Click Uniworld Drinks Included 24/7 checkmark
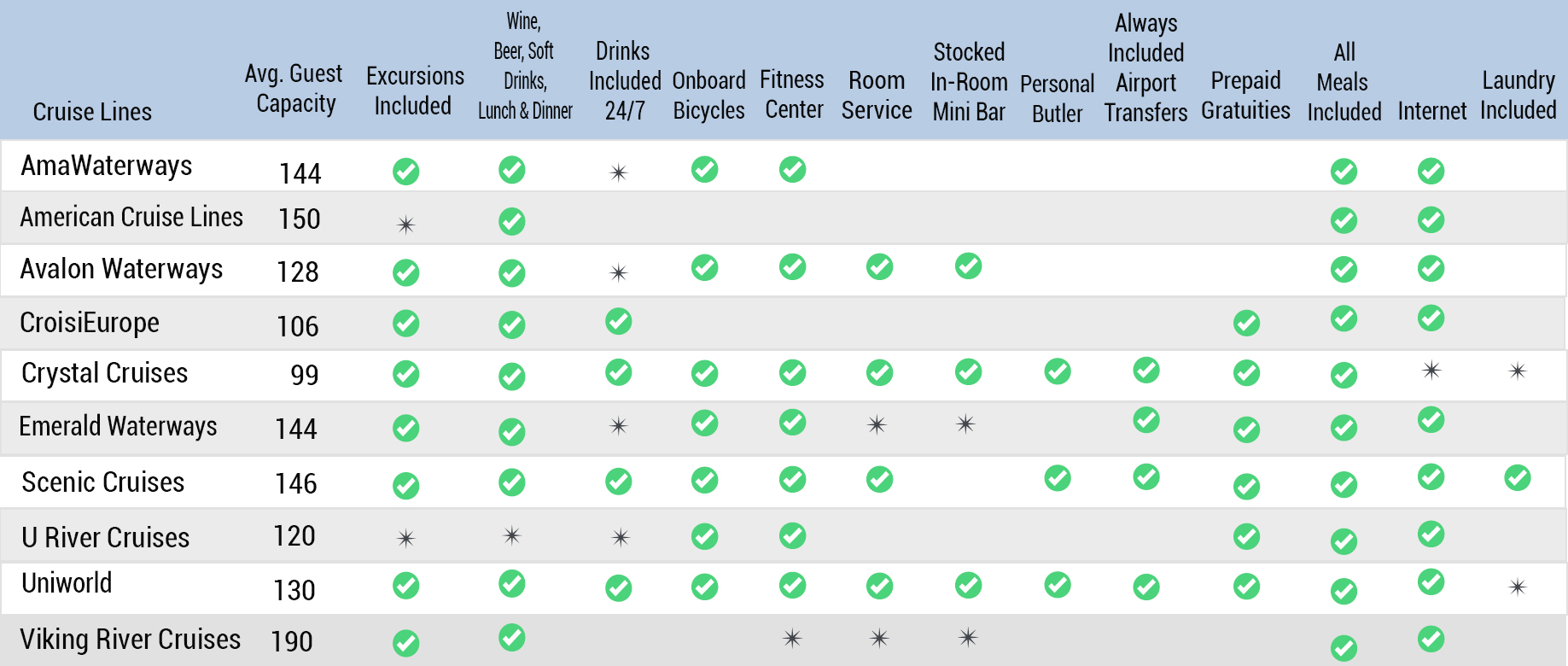1568x666 pixels. pyautogui.click(x=618, y=587)
